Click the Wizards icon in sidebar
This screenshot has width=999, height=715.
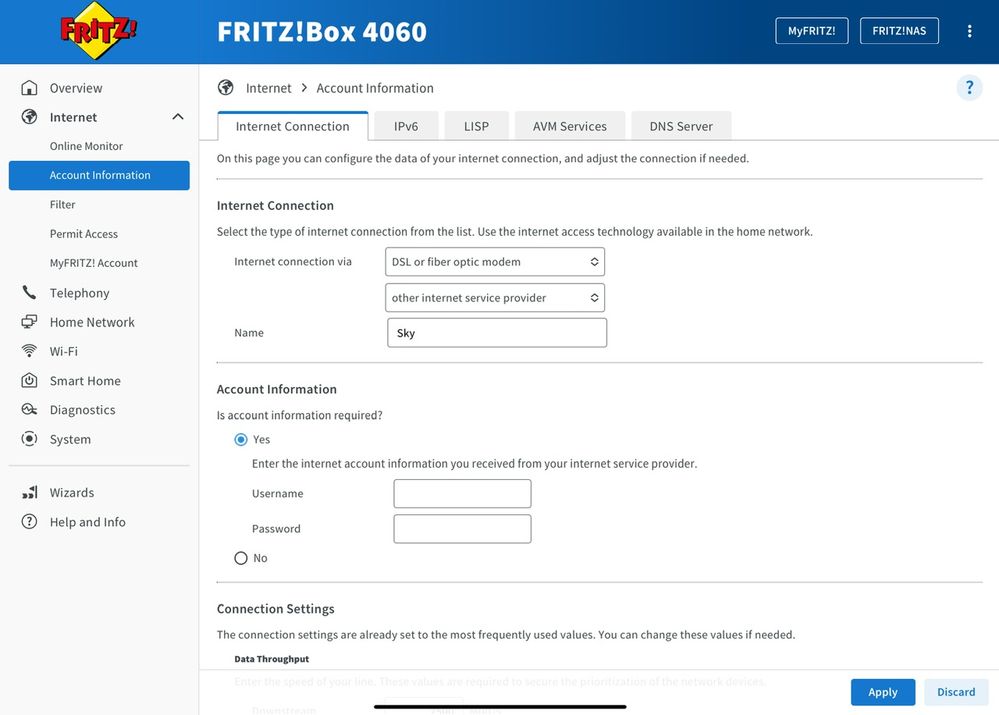[x=29, y=493]
